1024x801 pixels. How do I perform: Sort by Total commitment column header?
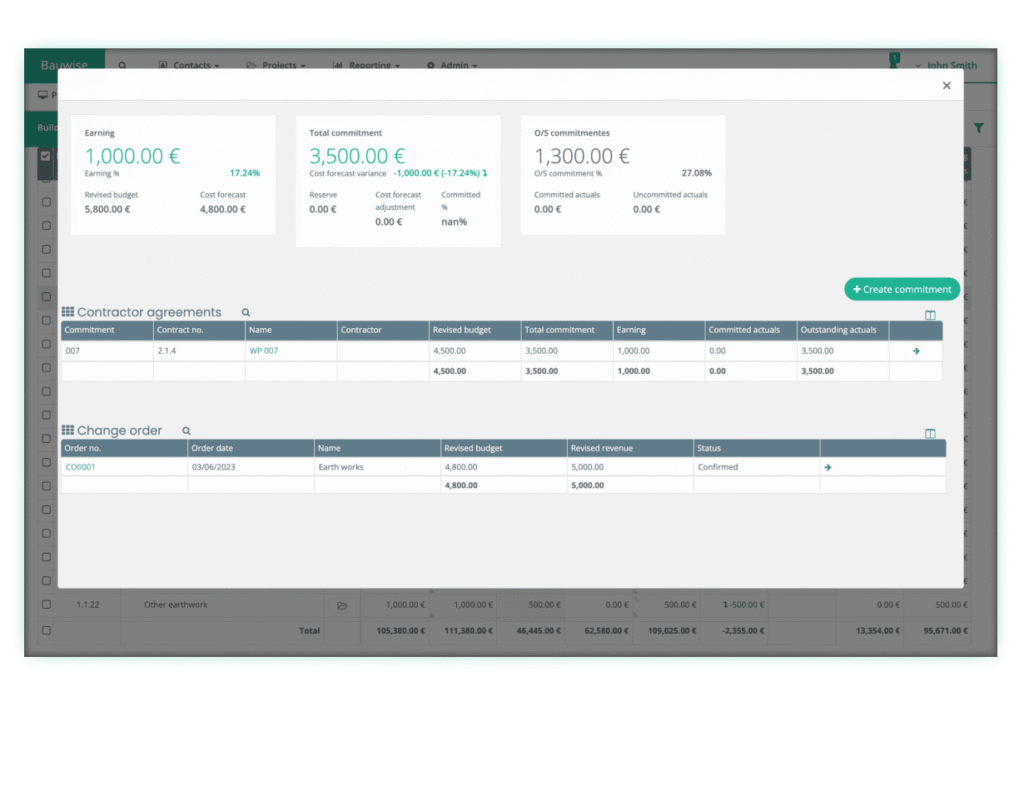click(x=567, y=330)
